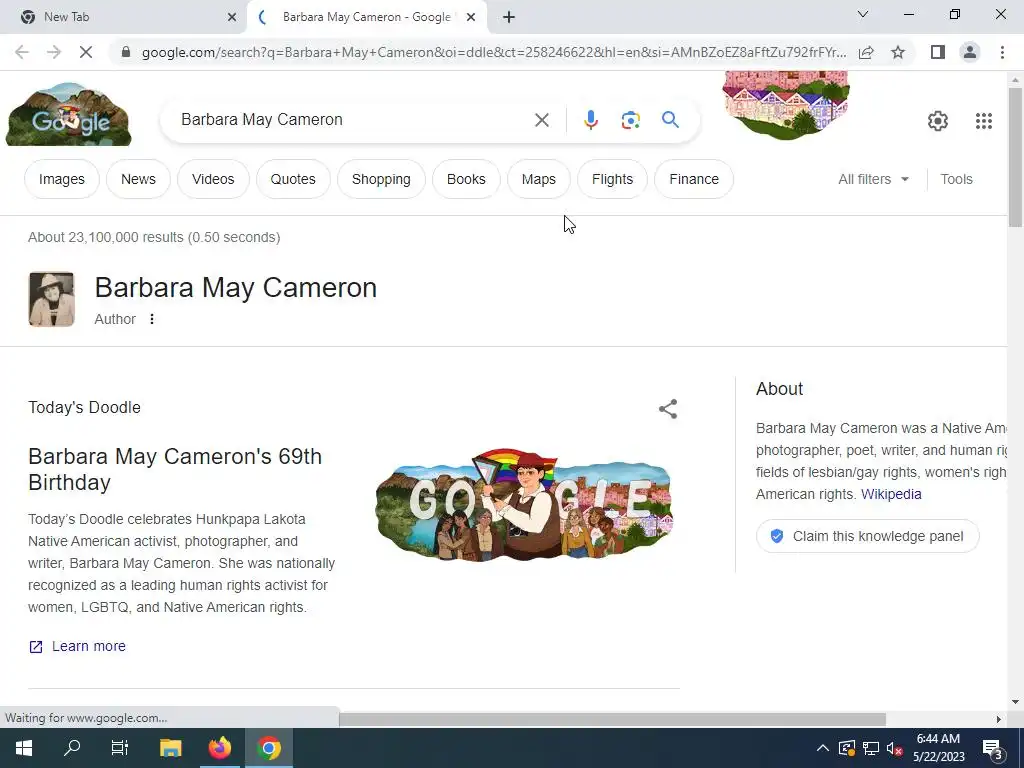The height and width of the screenshot is (768, 1024).
Task: Filter results by Images
Action: (x=61, y=179)
